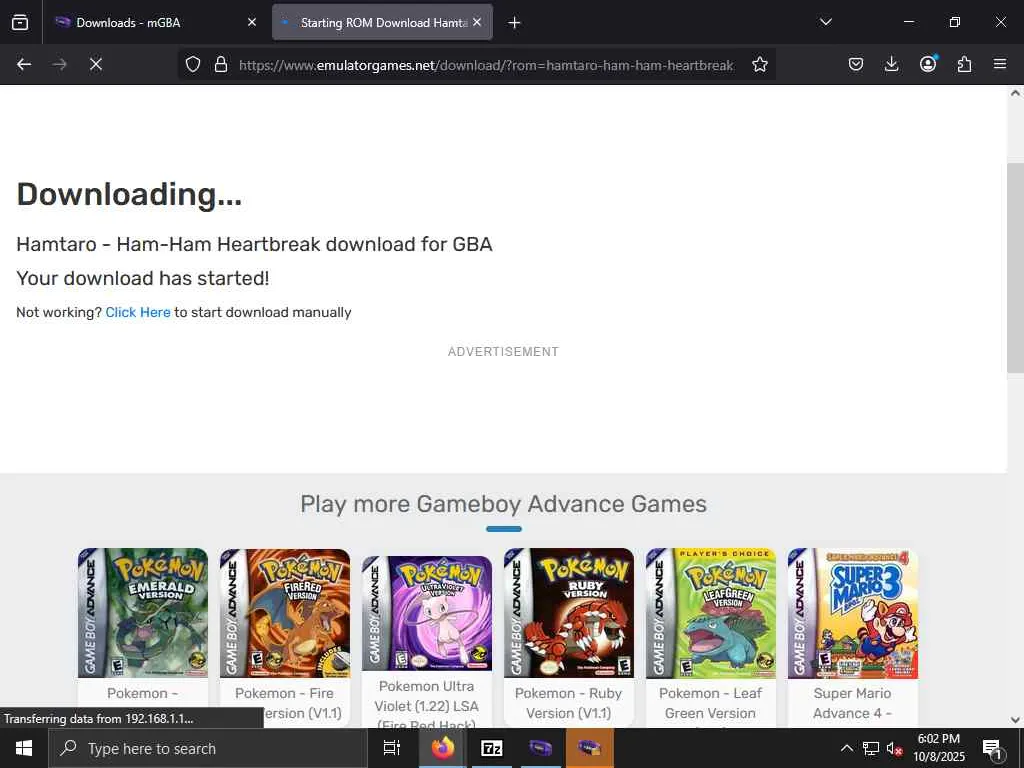This screenshot has width=1024, height=768.
Task: Open Pokemon Ruby Version cover thumbnail
Action: tap(569, 613)
